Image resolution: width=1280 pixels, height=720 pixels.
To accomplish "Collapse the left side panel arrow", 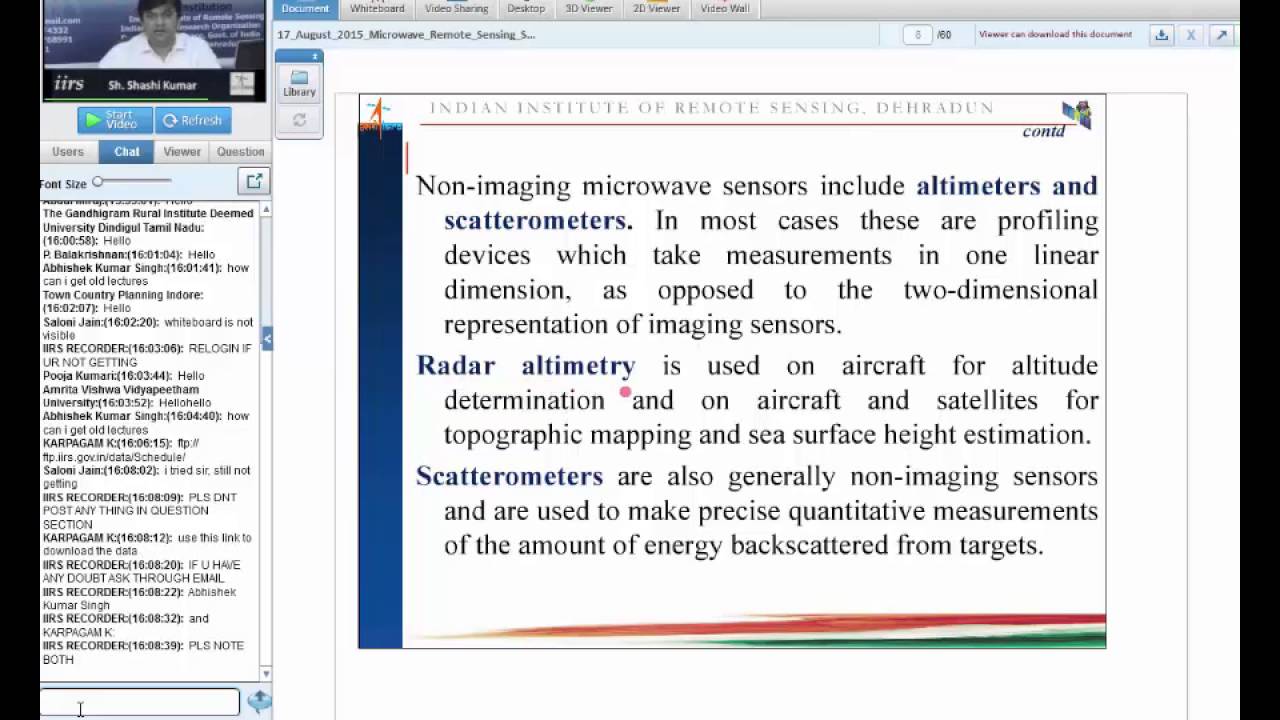I will tap(267, 340).
